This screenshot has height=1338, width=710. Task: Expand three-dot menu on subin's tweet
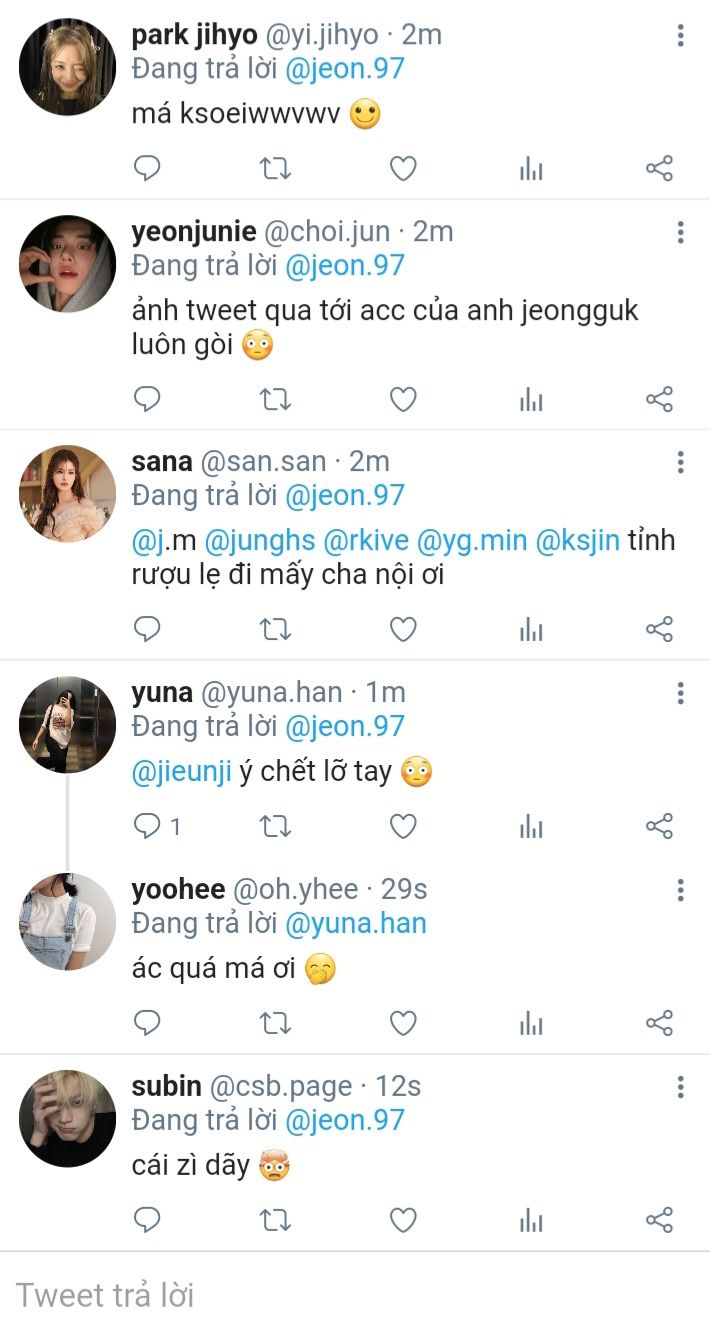point(680,1087)
